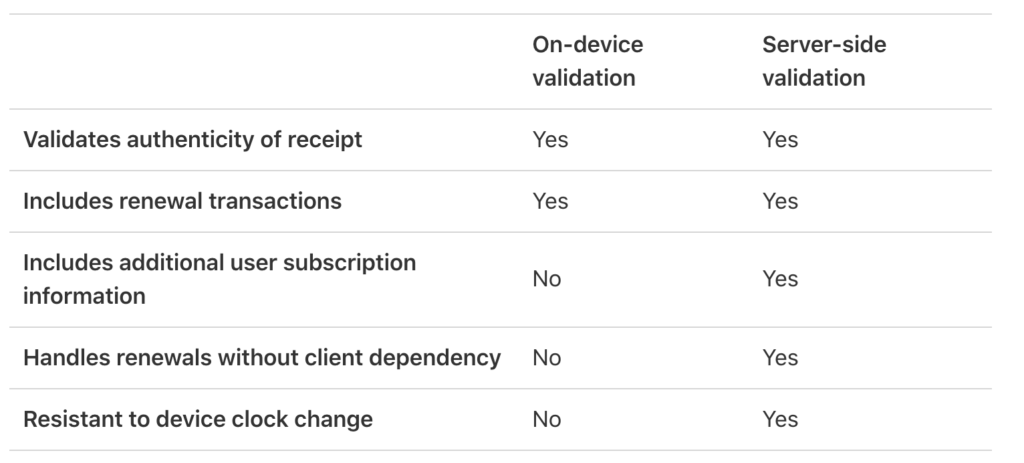
Task: Click "Includes additional user subscription information" row label
Action: (219, 279)
